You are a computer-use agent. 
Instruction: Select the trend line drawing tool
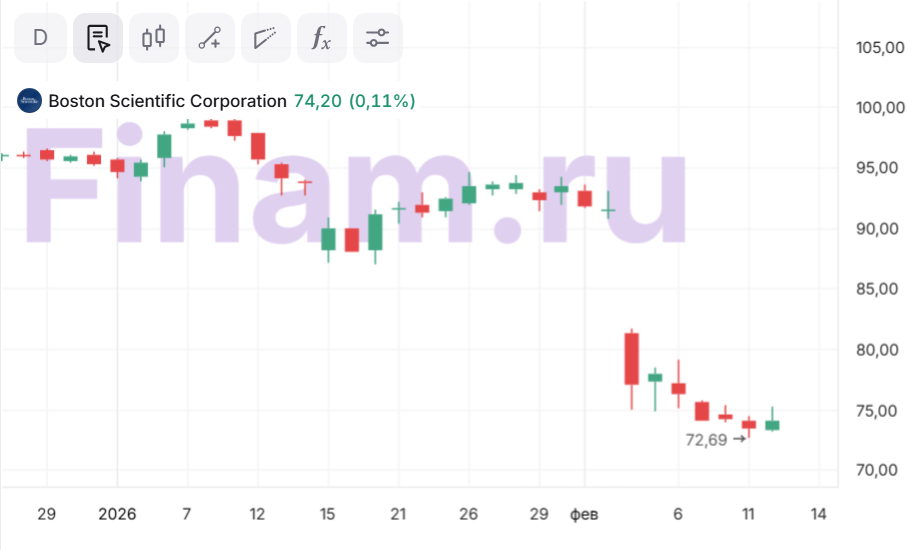[209, 38]
